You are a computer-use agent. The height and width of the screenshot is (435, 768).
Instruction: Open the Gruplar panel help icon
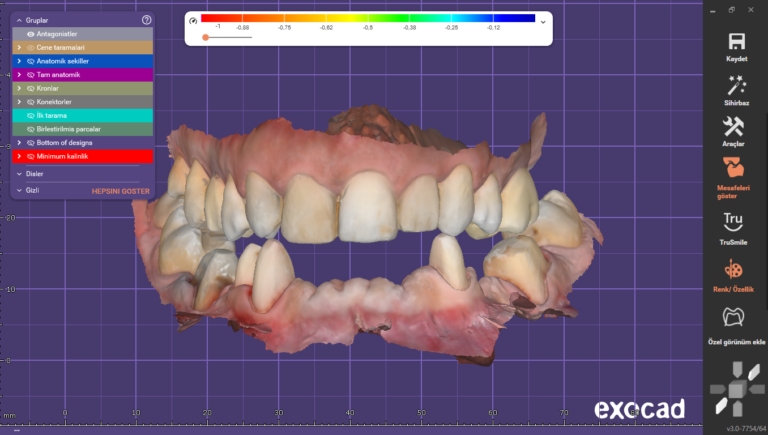click(x=147, y=20)
